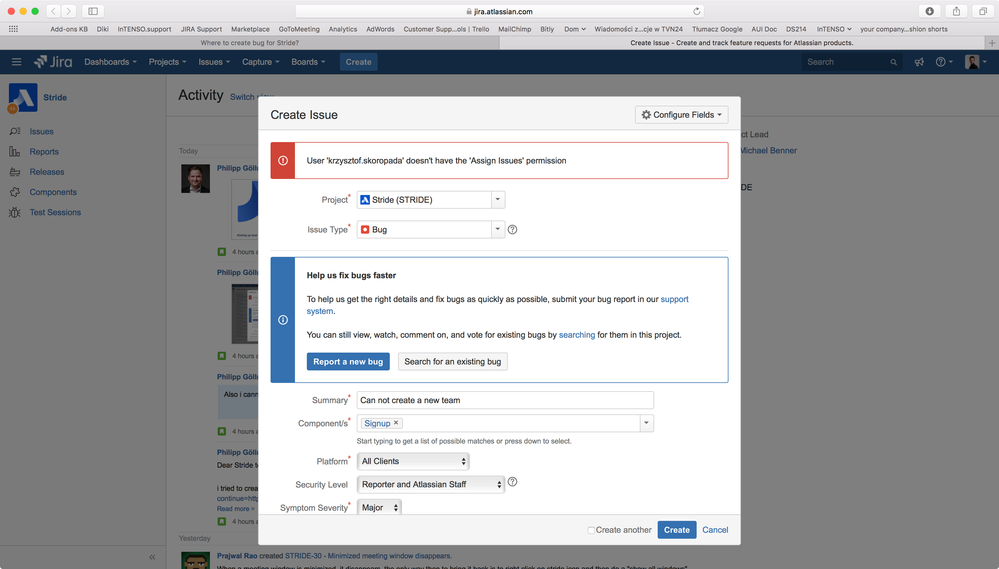The width and height of the screenshot is (999, 569).
Task: Show all Safari tabs overview
Action: click(983, 11)
